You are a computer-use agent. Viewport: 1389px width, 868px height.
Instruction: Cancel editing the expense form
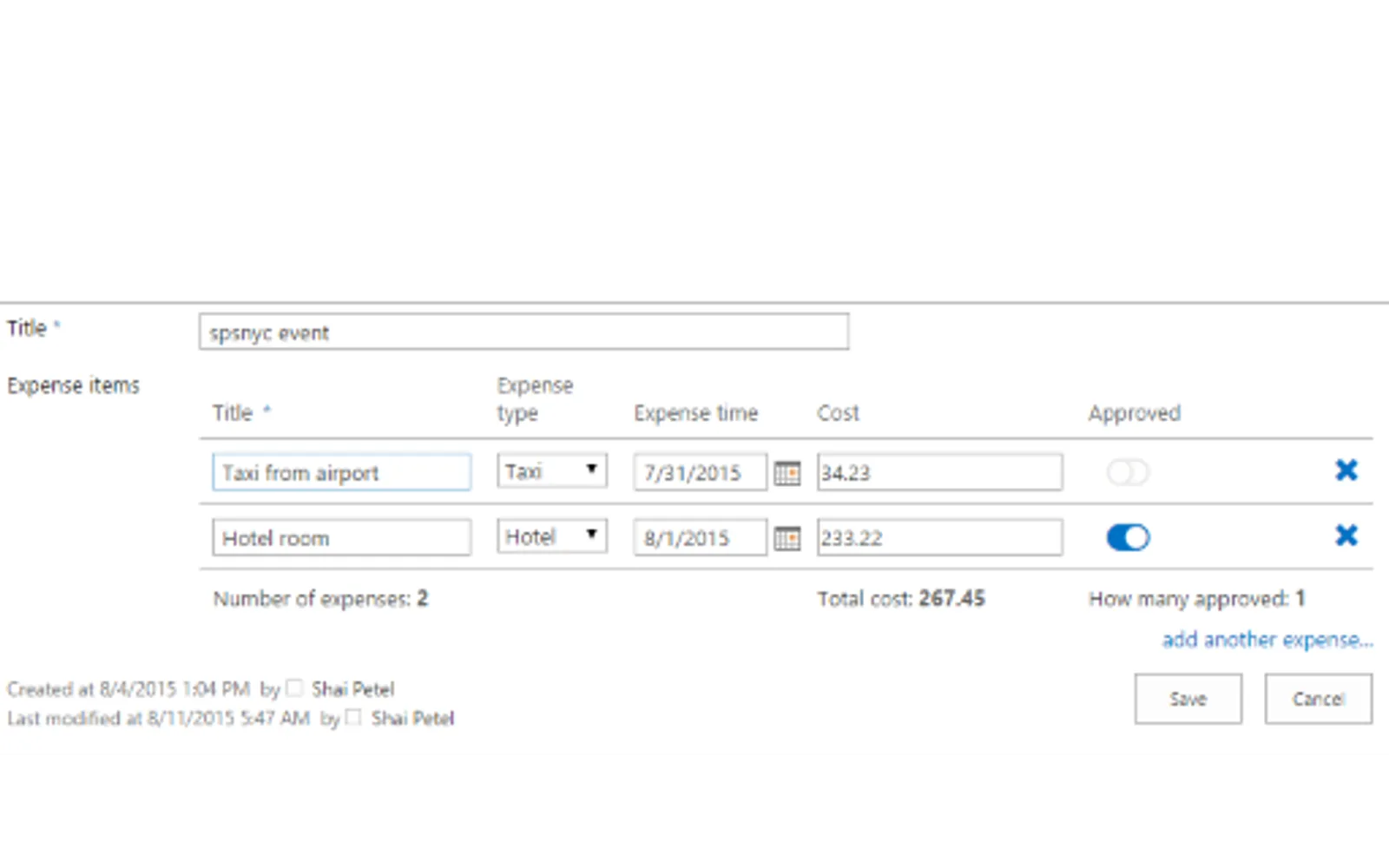(x=1318, y=699)
